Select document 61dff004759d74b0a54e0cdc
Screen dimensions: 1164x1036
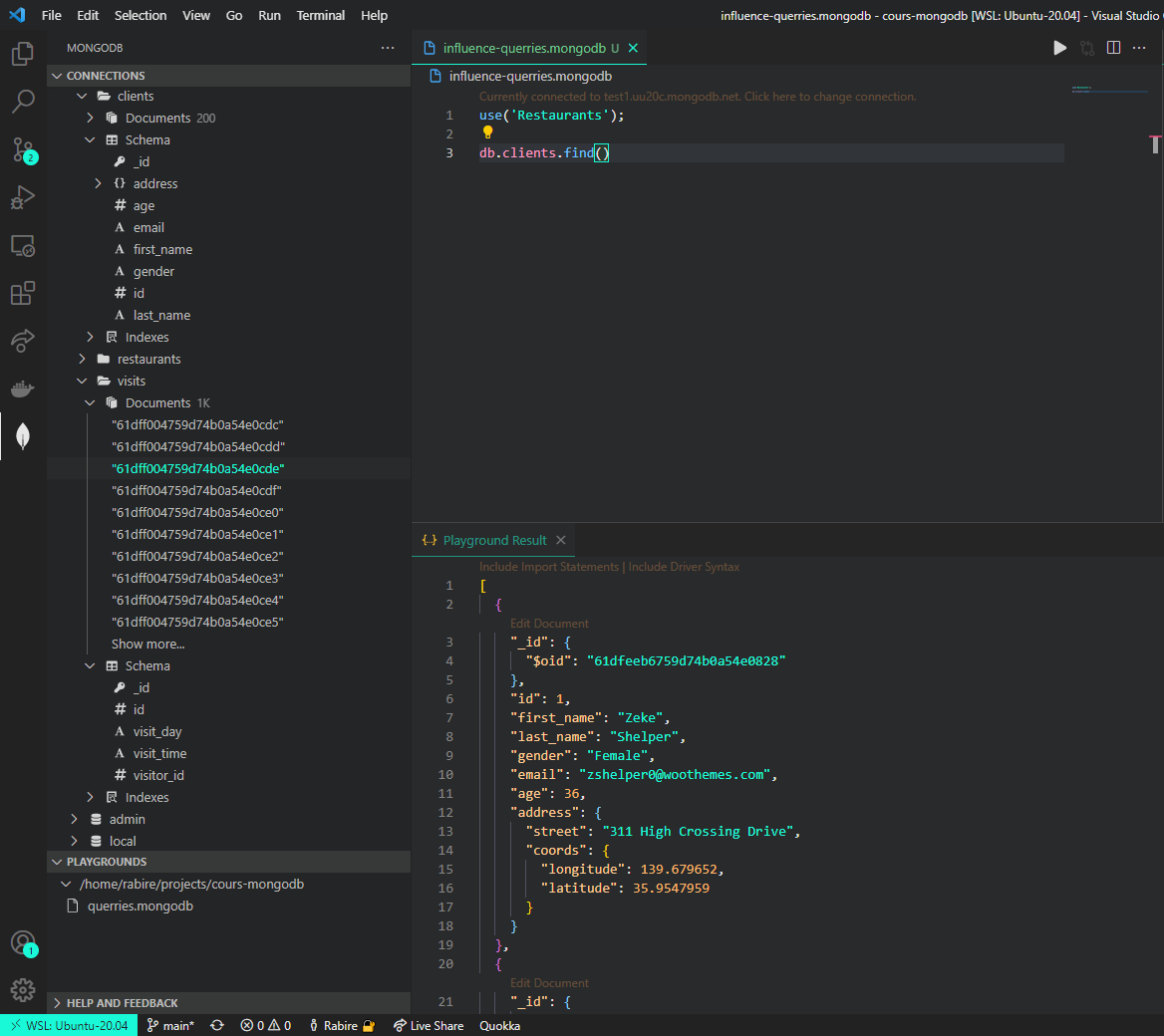point(197,425)
